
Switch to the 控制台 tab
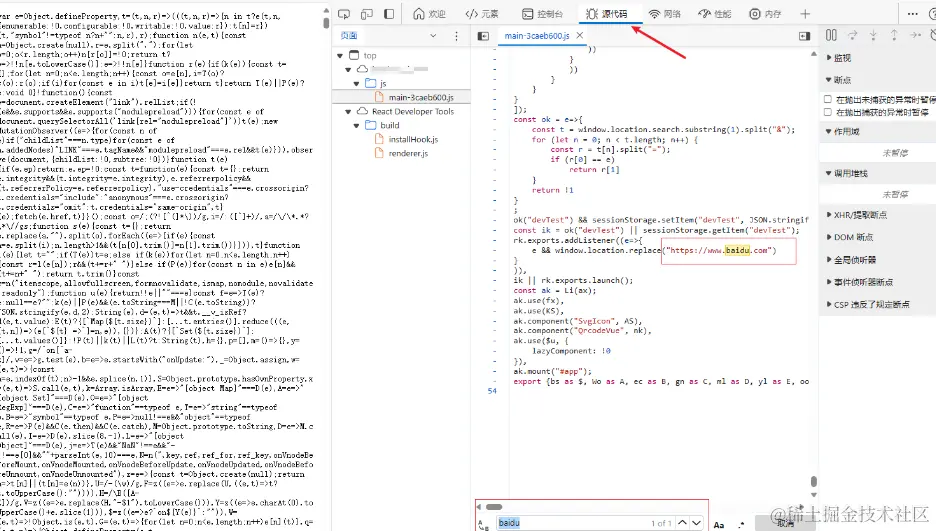(x=543, y=15)
